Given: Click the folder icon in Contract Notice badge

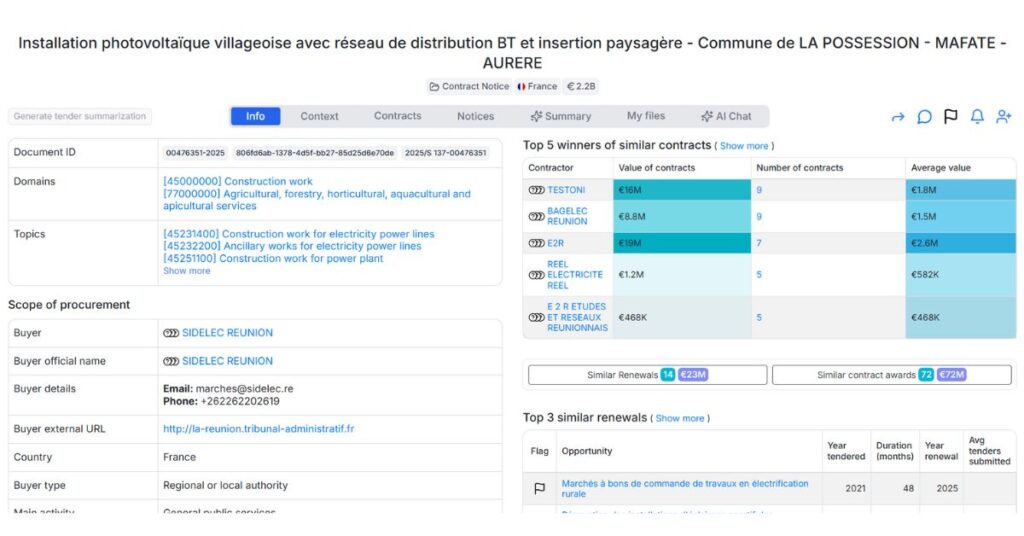Looking at the screenshot, I should pyautogui.click(x=434, y=87).
